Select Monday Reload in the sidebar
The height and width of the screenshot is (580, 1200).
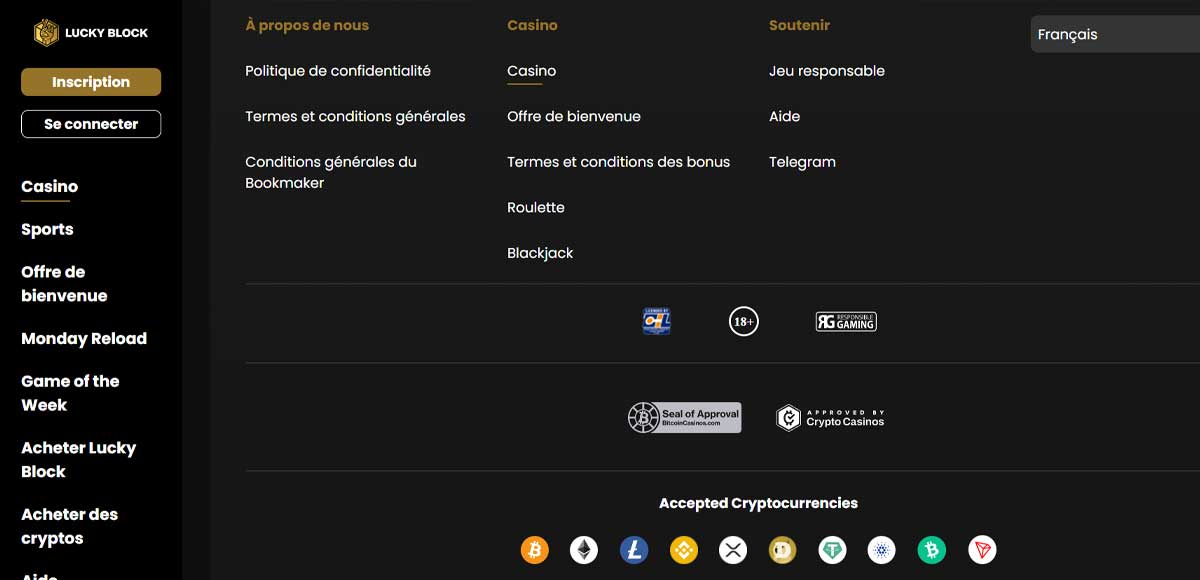click(84, 339)
